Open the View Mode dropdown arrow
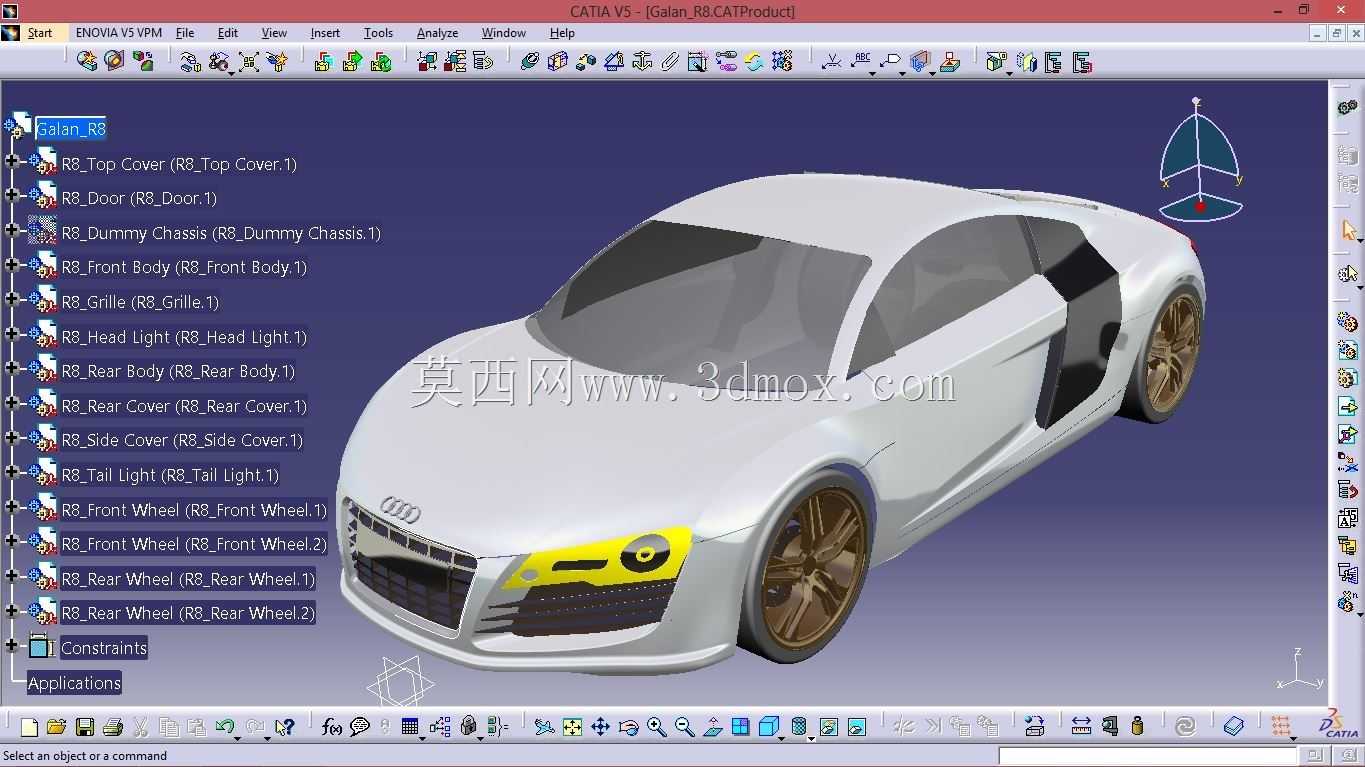This screenshot has width=1365, height=767. click(x=811, y=737)
